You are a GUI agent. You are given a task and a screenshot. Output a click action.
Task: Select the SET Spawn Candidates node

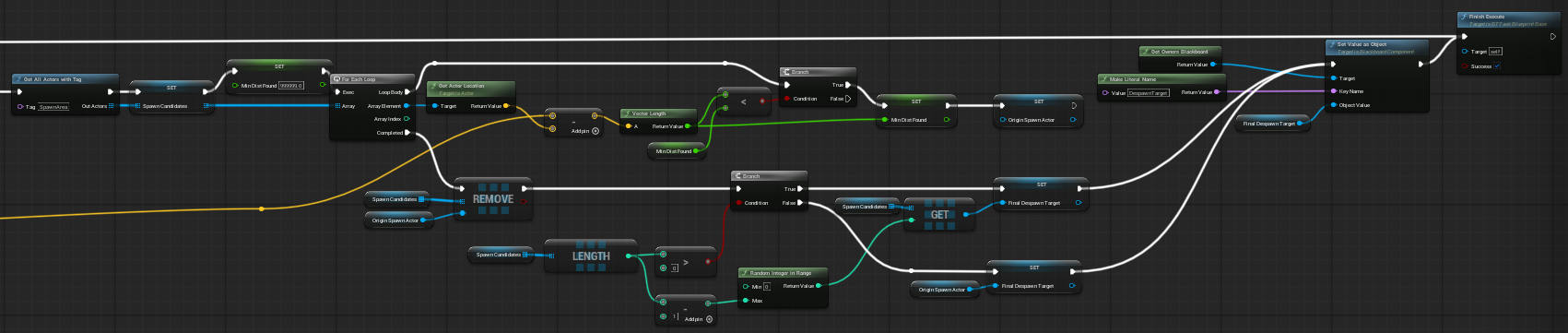pos(171,97)
